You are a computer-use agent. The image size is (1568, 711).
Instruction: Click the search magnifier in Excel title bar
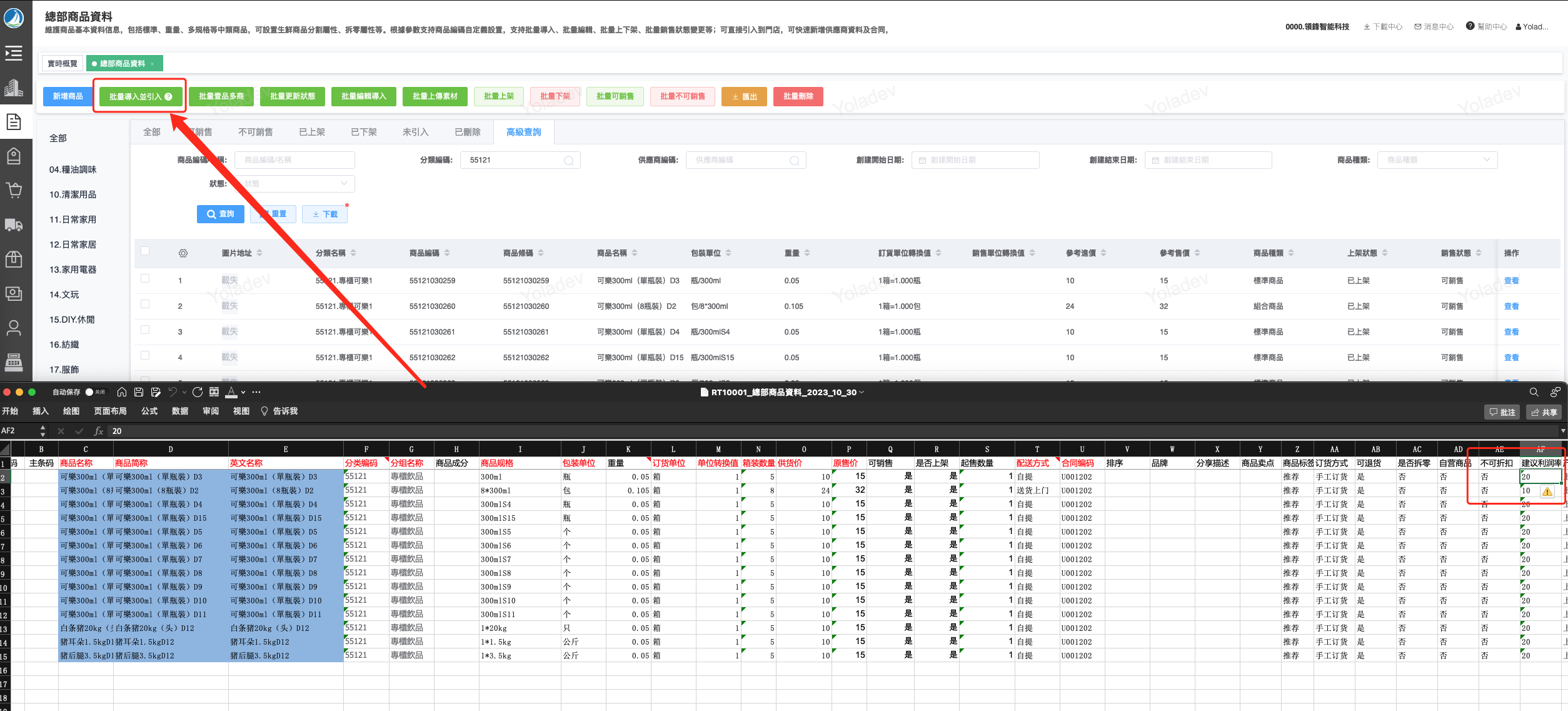coord(1534,392)
